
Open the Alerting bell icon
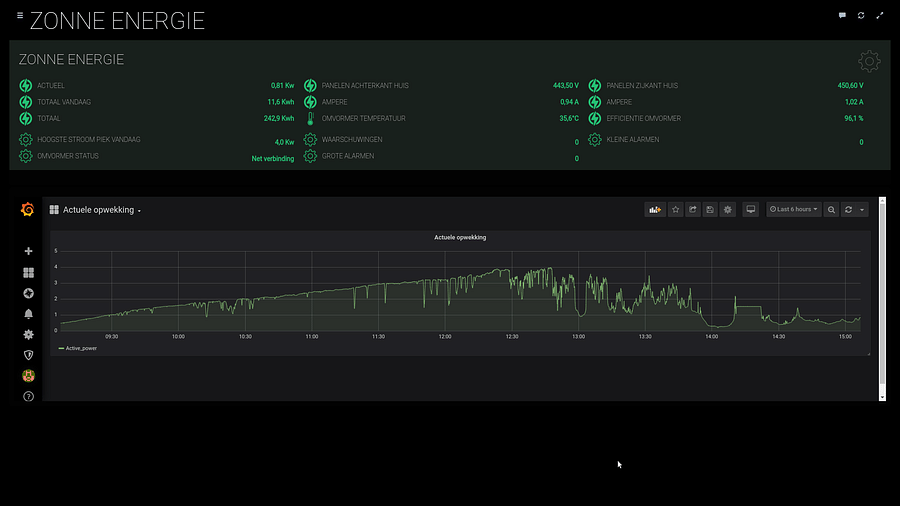pyautogui.click(x=28, y=314)
